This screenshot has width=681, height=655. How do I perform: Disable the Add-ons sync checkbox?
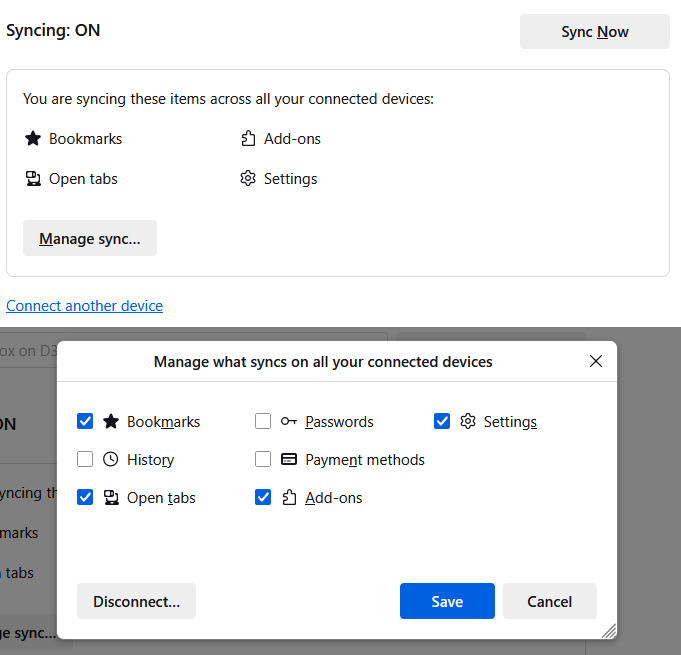pos(263,498)
